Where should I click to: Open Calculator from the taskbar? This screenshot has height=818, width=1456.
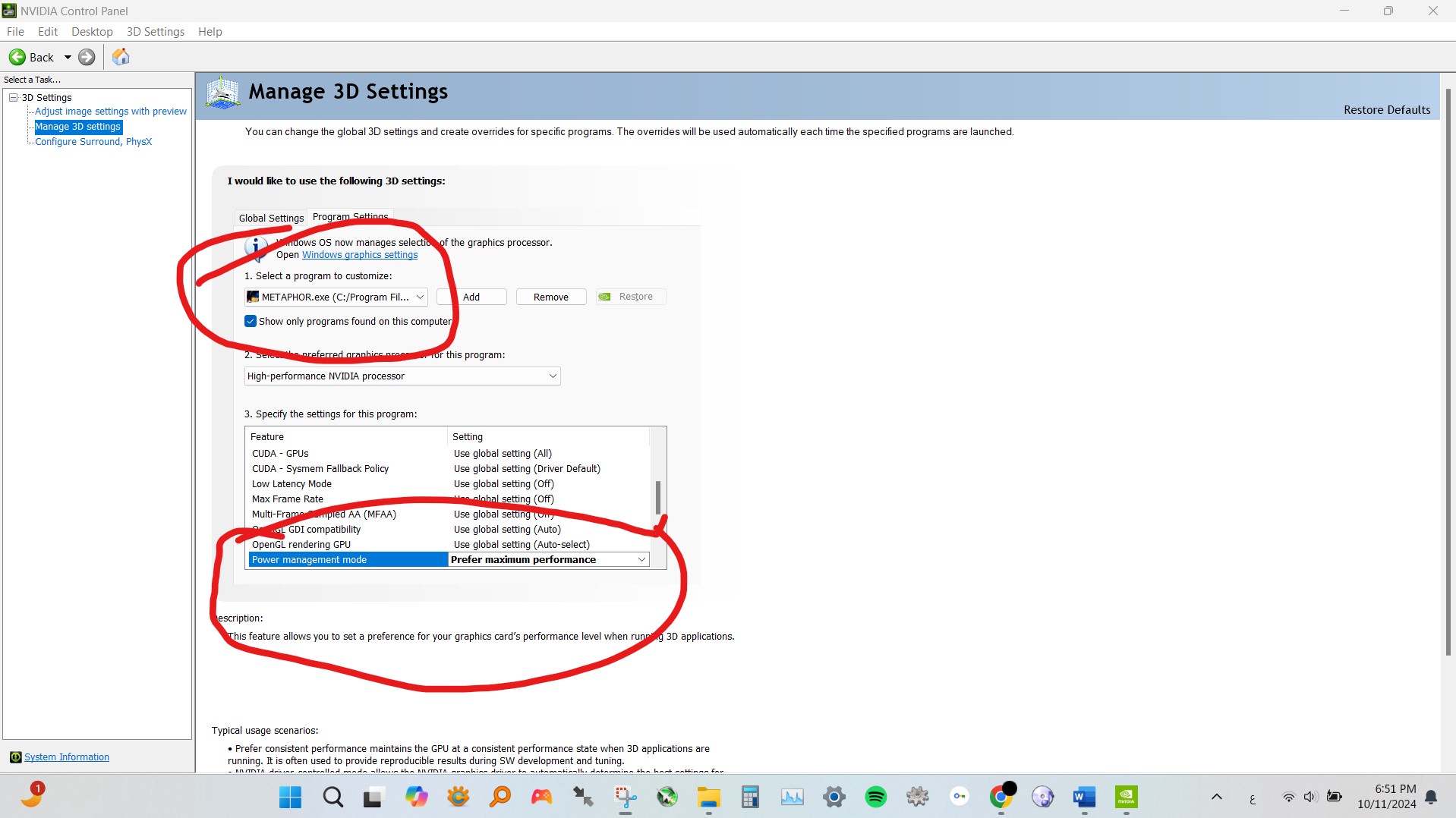[750, 798]
